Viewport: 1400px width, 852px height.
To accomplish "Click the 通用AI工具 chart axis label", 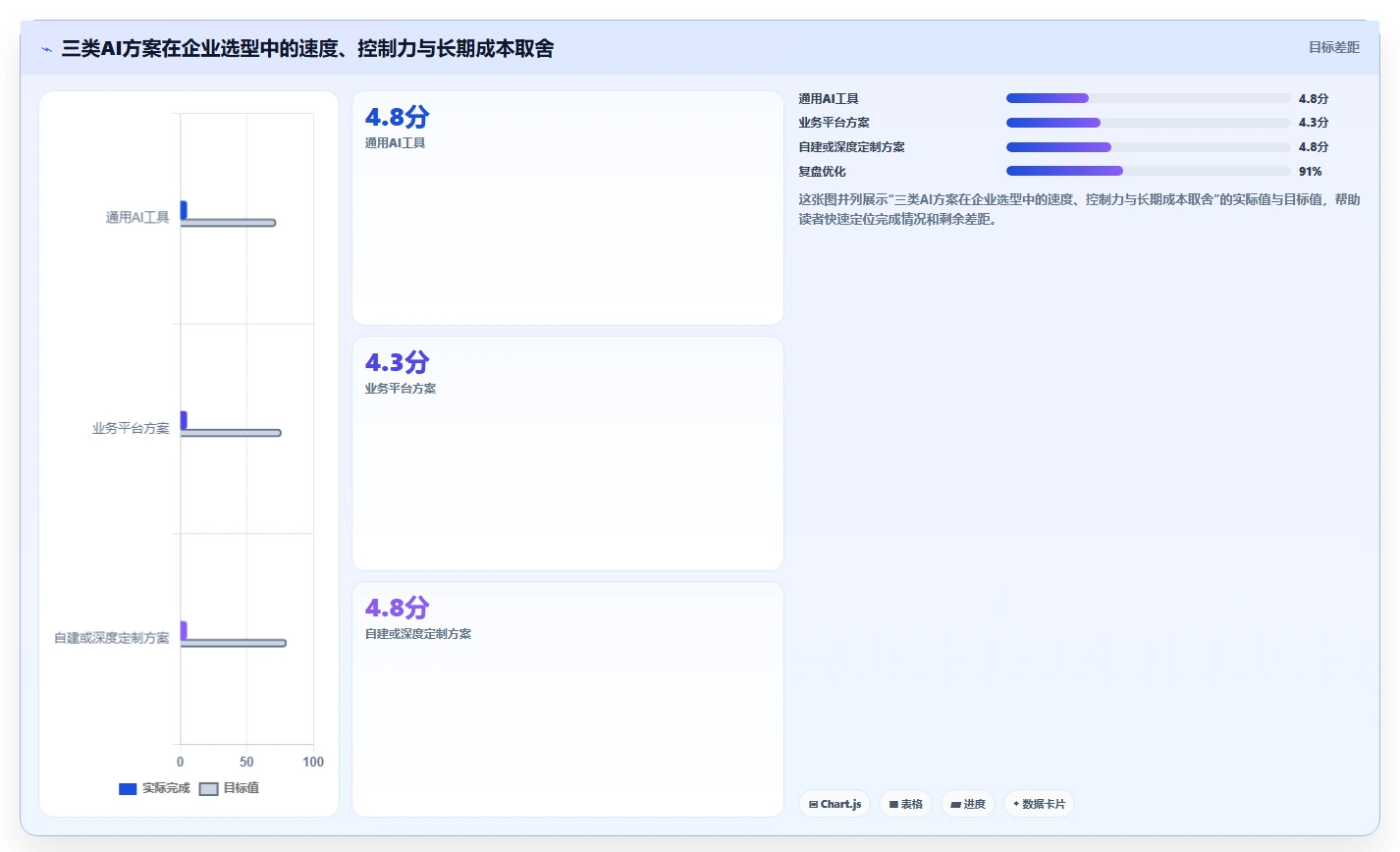I will 137,218.
